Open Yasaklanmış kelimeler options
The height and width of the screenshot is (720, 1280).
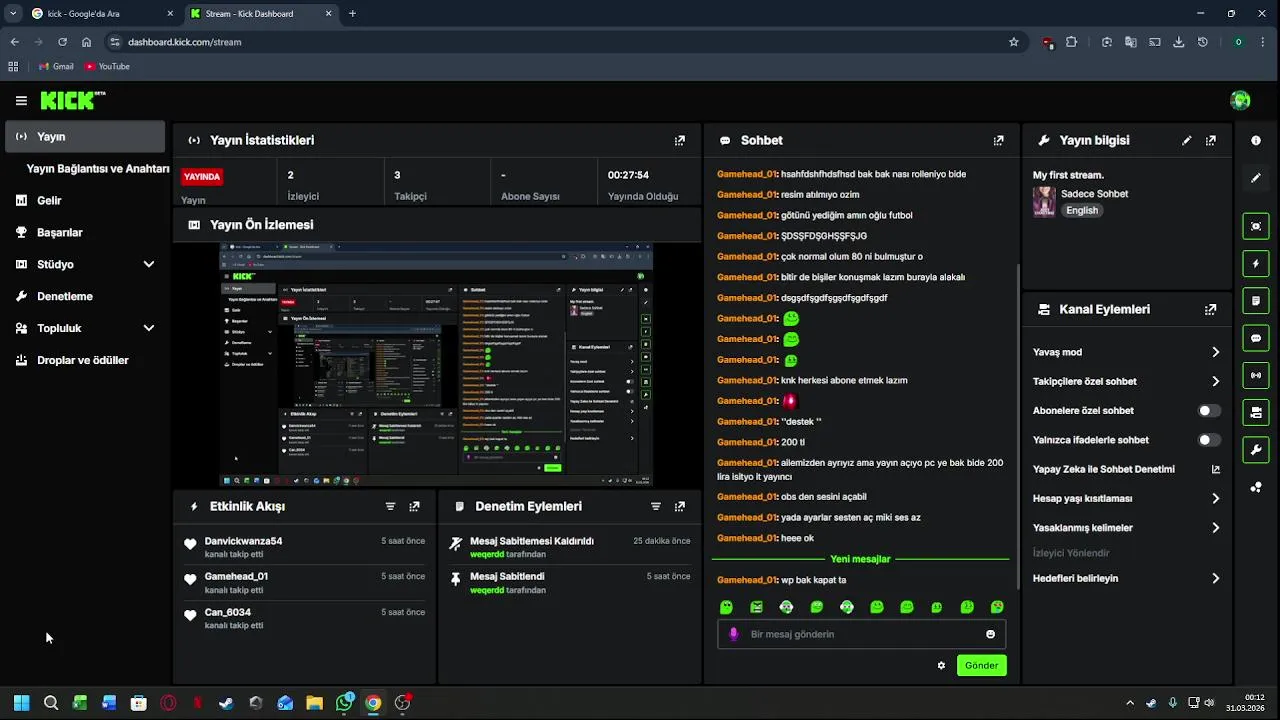1127,528
